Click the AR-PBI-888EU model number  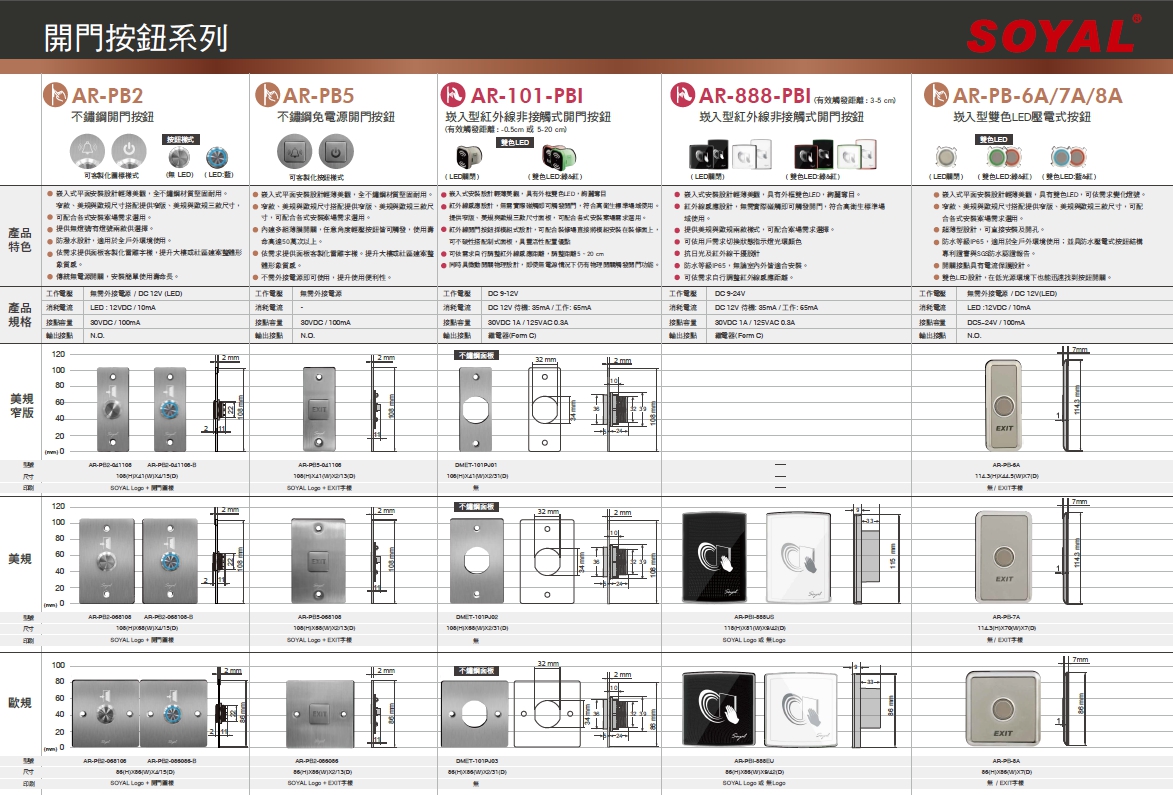[x=754, y=761]
